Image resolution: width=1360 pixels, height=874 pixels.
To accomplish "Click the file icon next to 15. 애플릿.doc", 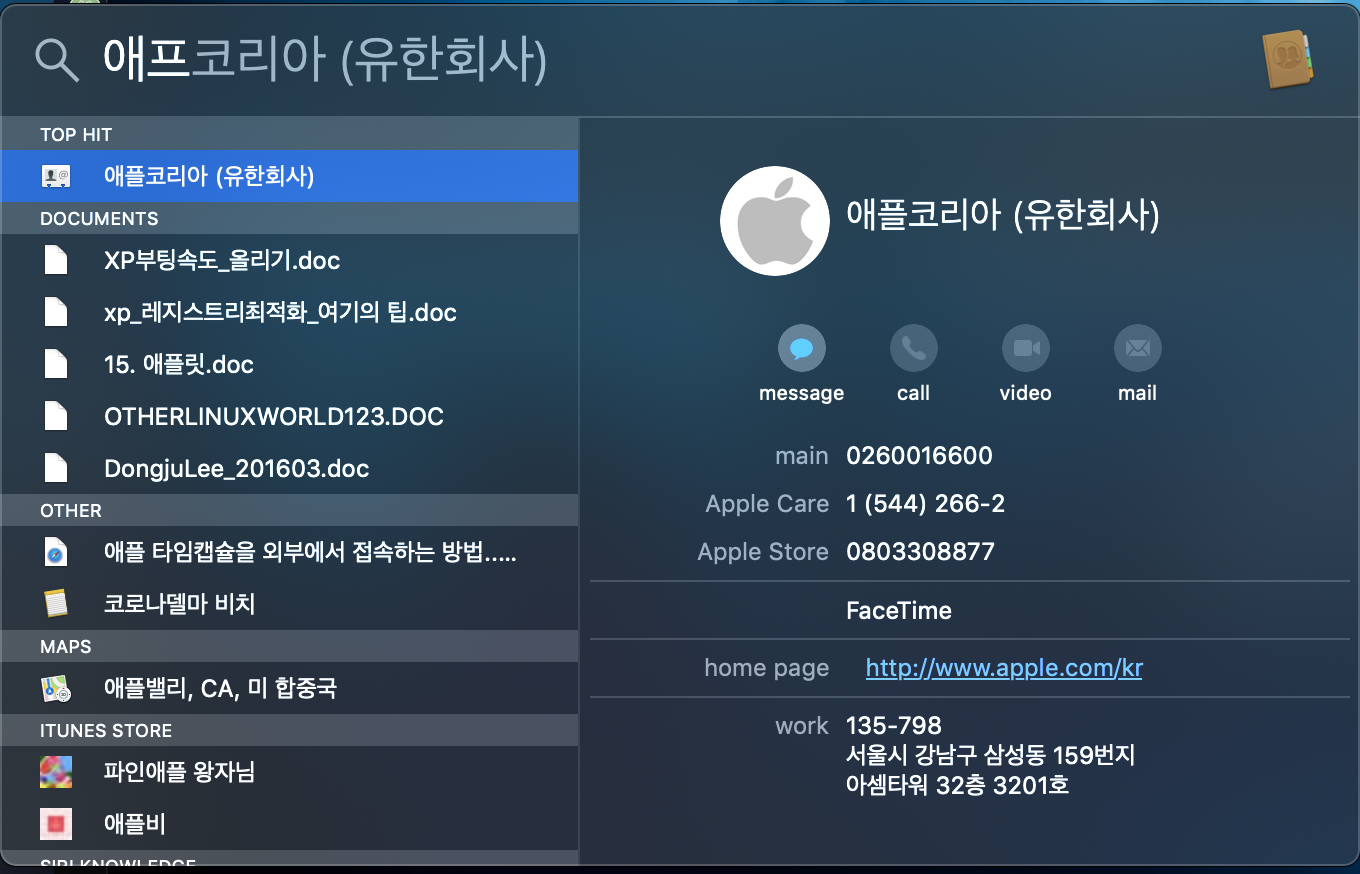I will tap(56, 364).
